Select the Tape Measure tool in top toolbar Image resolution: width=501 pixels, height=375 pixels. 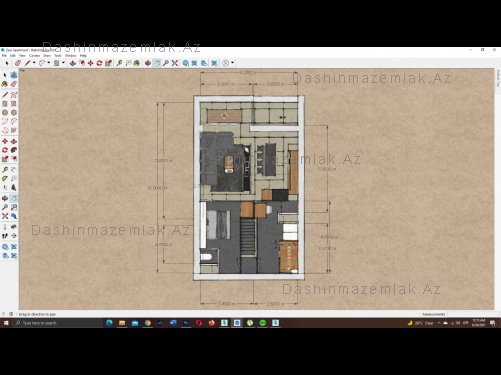[119, 63]
